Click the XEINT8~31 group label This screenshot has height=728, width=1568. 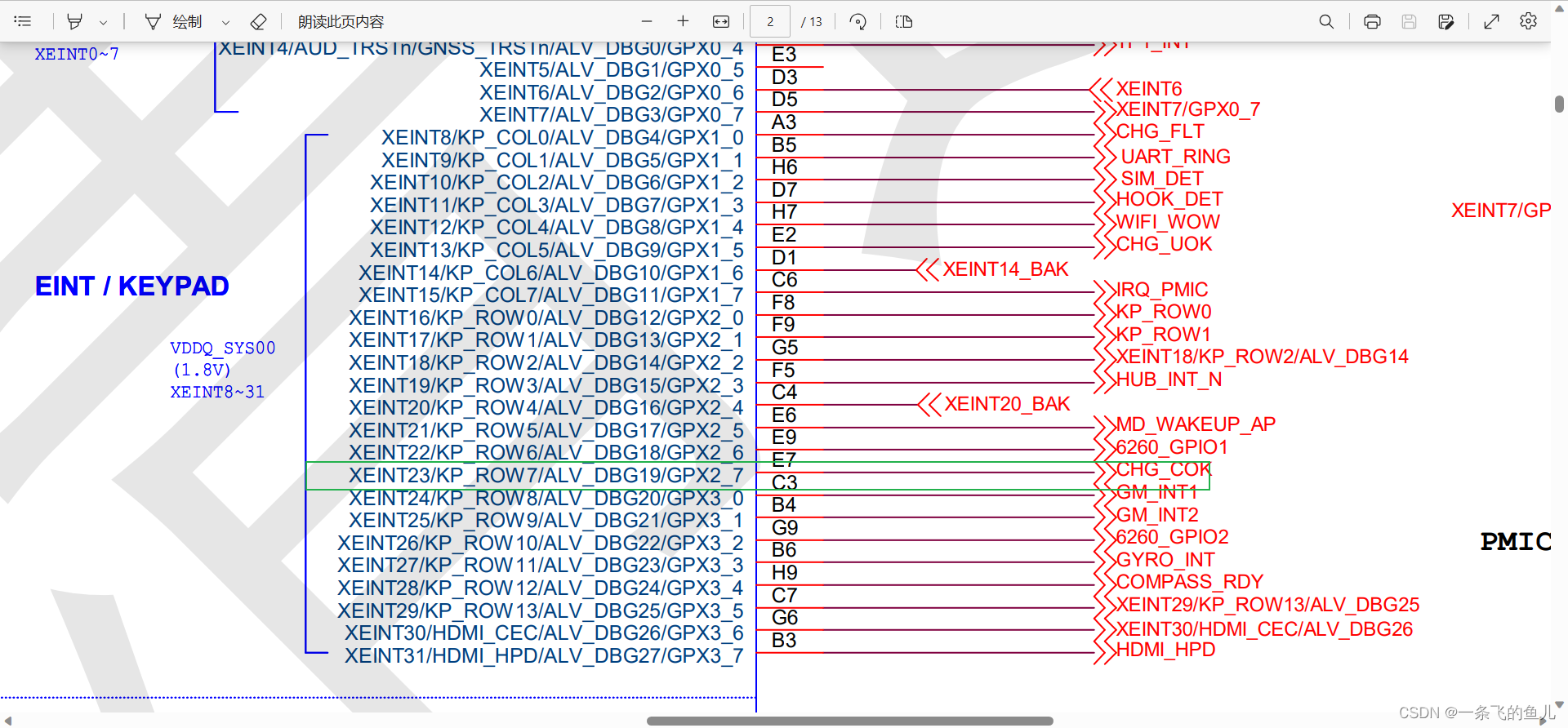coord(217,393)
